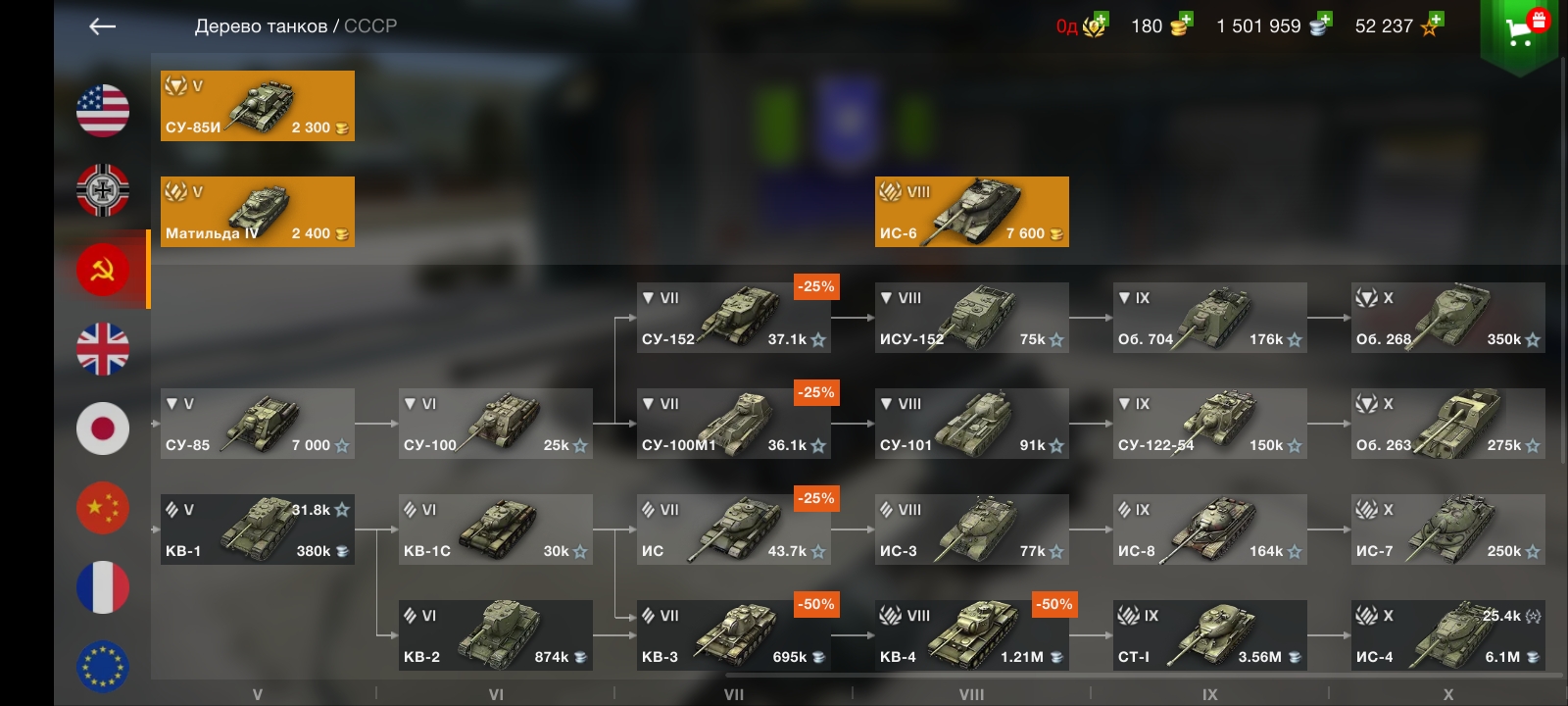Select the ИС-4 tier X node
1568x706 pixels.
pyautogui.click(x=1448, y=635)
